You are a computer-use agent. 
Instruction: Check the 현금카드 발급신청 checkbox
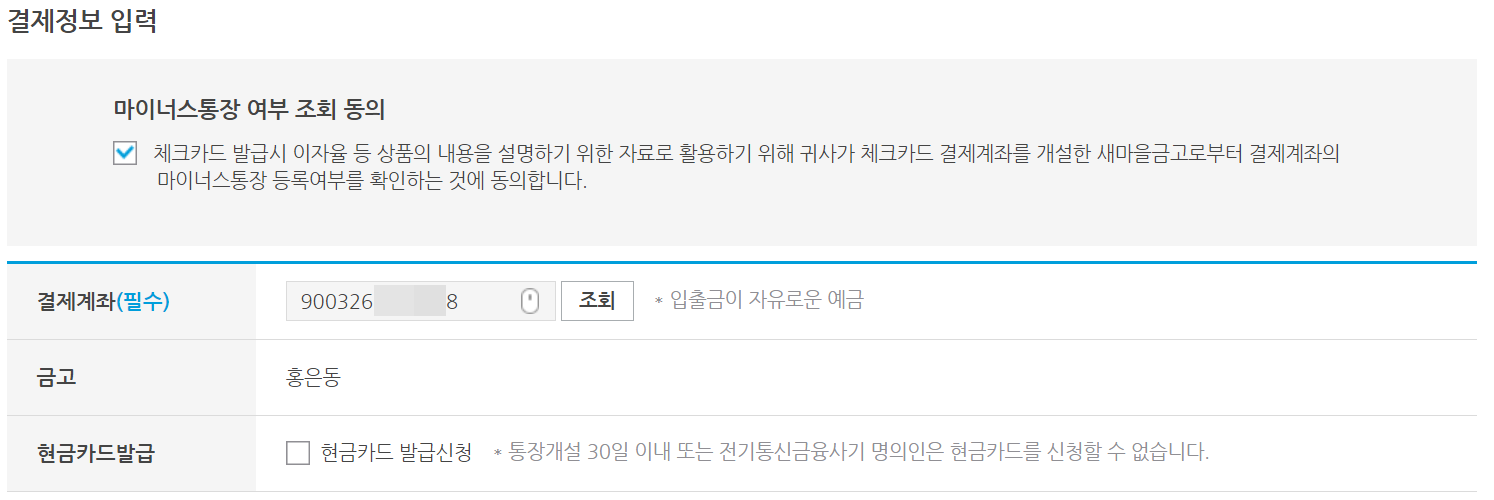298,453
